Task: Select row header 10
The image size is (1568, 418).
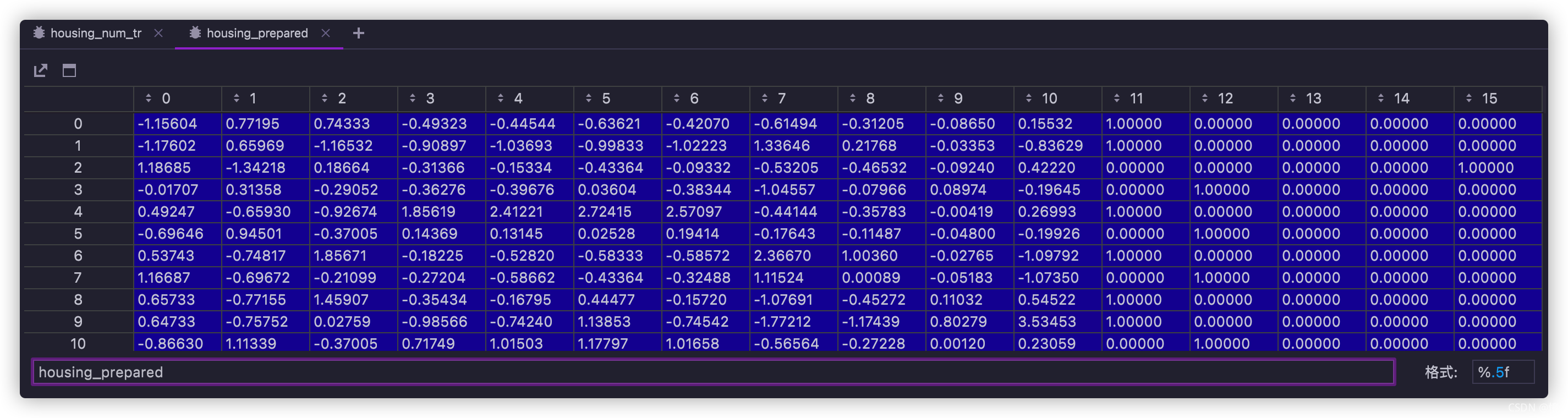Action: tap(79, 343)
